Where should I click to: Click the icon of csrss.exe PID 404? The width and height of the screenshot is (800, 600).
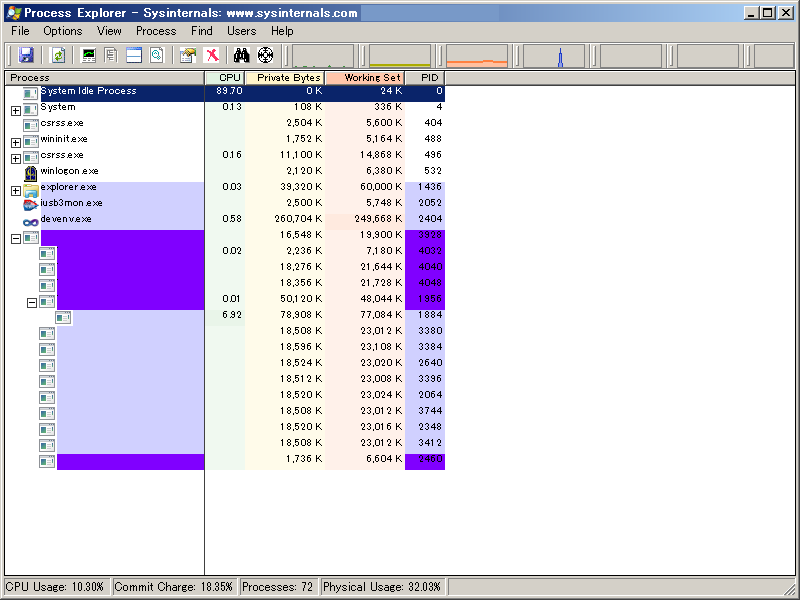click(31, 126)
